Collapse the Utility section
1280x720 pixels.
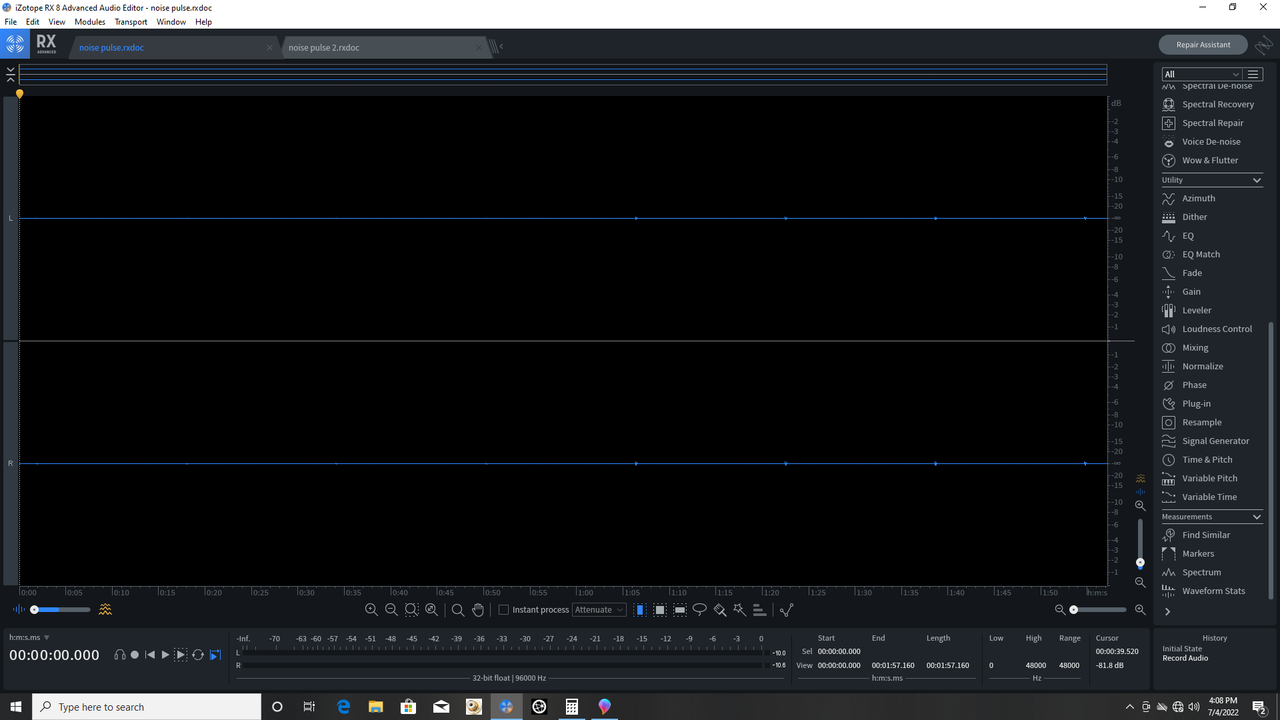click(1256, 180)
